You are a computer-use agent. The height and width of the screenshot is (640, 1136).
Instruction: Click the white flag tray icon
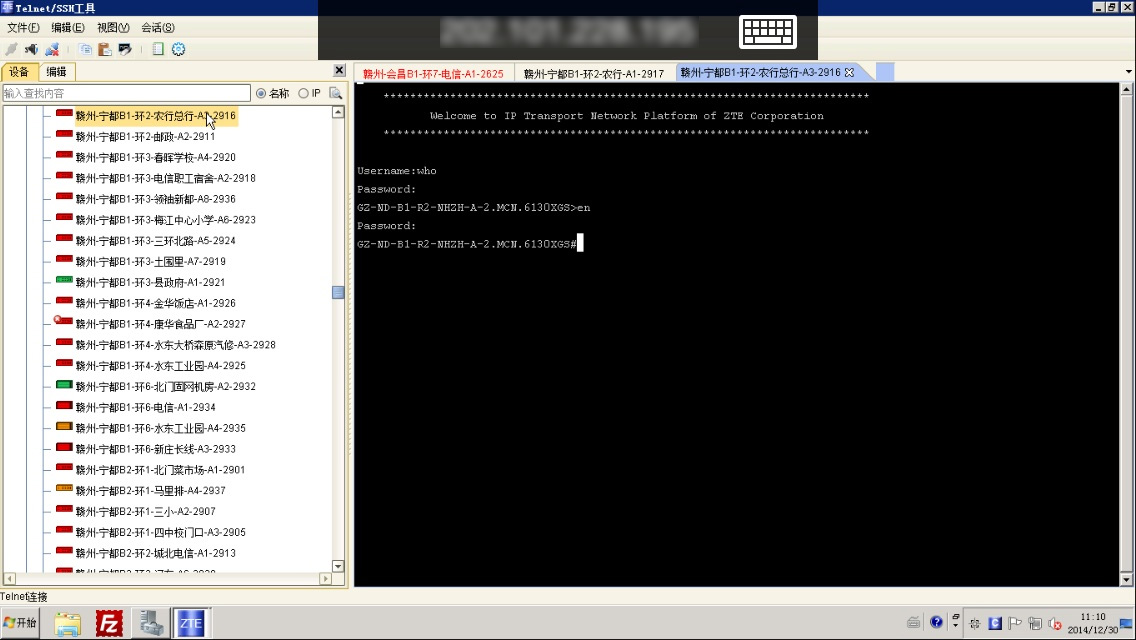point(1015,623)
